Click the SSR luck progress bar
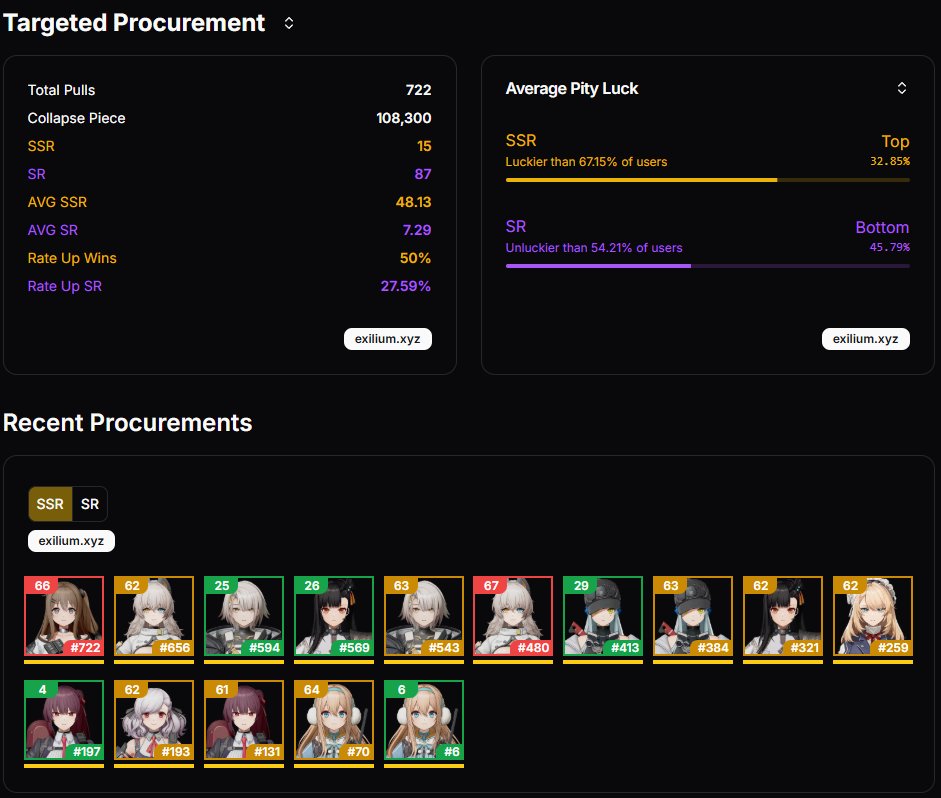941x798 pixels. pos(708,180)
